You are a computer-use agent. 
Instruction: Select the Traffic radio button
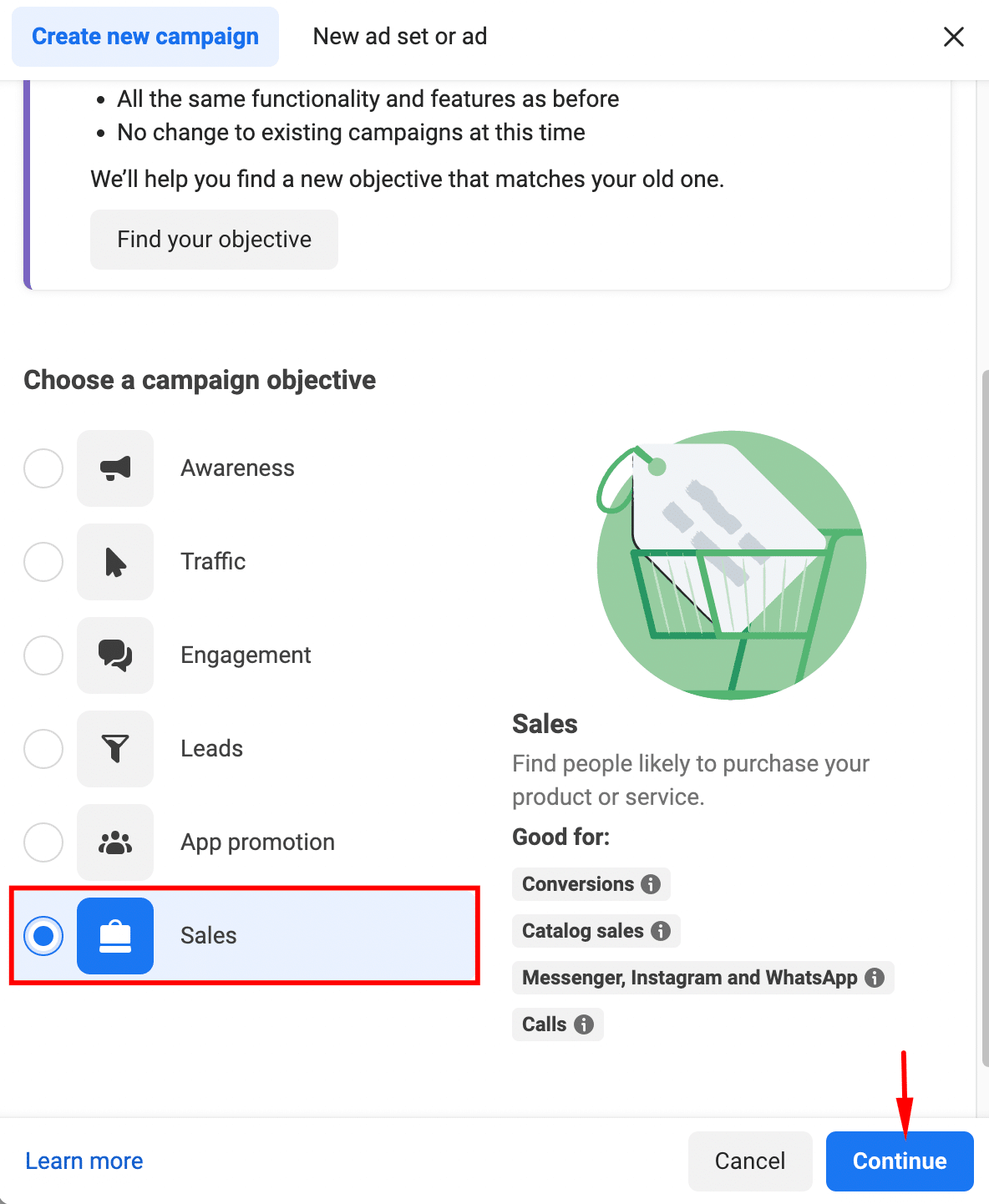click(43, 562)
